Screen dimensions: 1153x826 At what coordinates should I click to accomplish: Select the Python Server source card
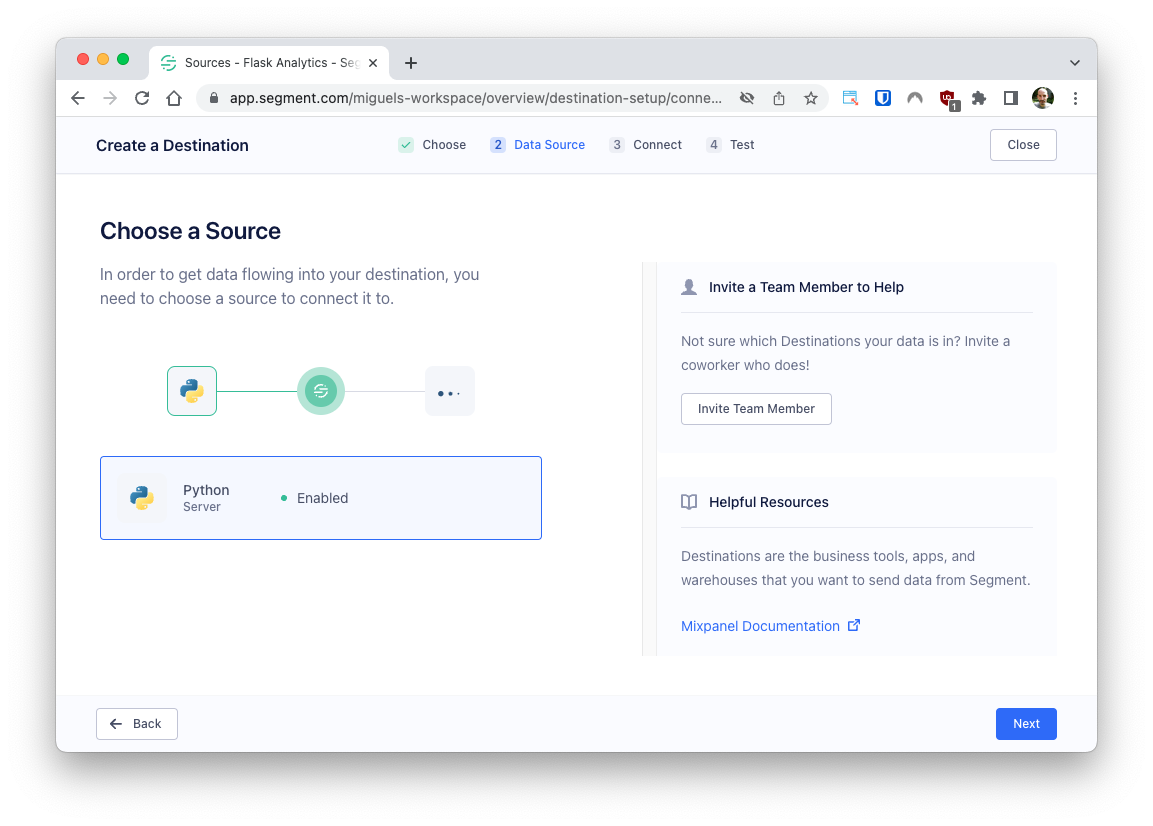coord(321,498)
